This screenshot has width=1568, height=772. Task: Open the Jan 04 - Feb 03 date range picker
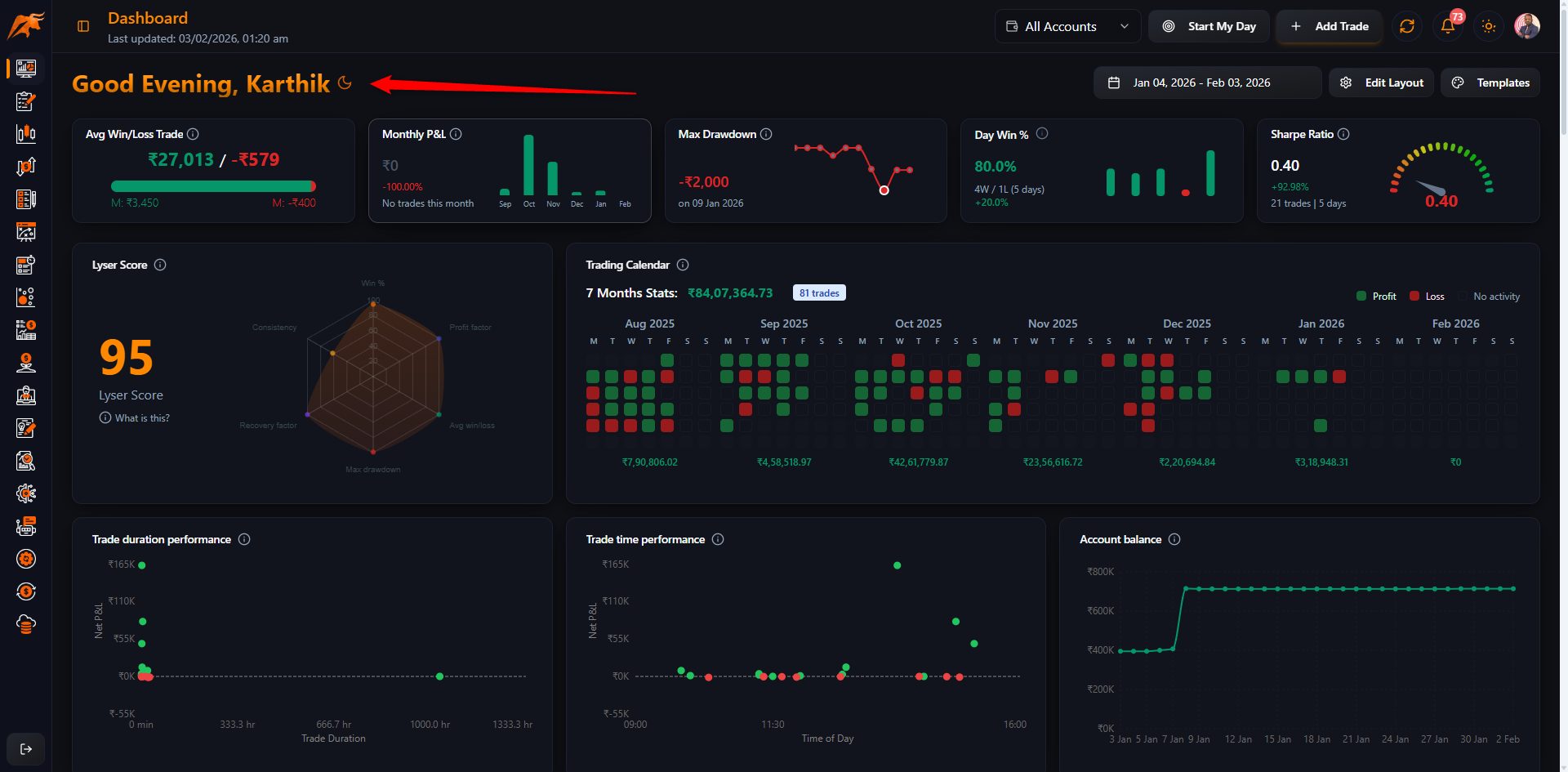click(1207, 82)
